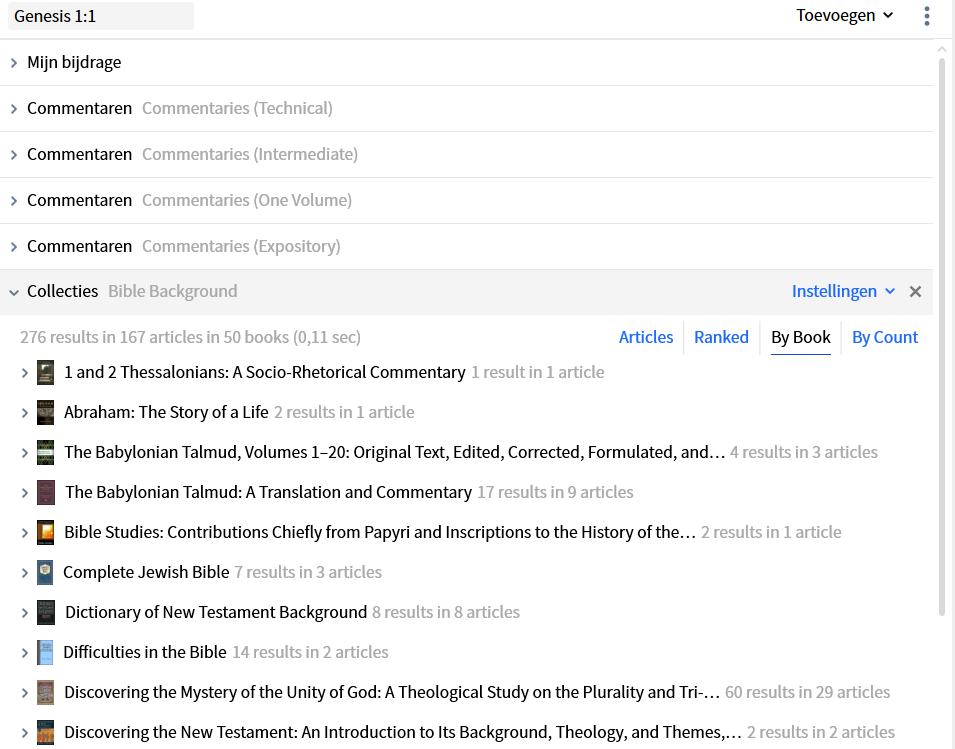Expand Commentaries (Expository) section
The width and height of the screenshot is (955, 749).
(14, 247)
